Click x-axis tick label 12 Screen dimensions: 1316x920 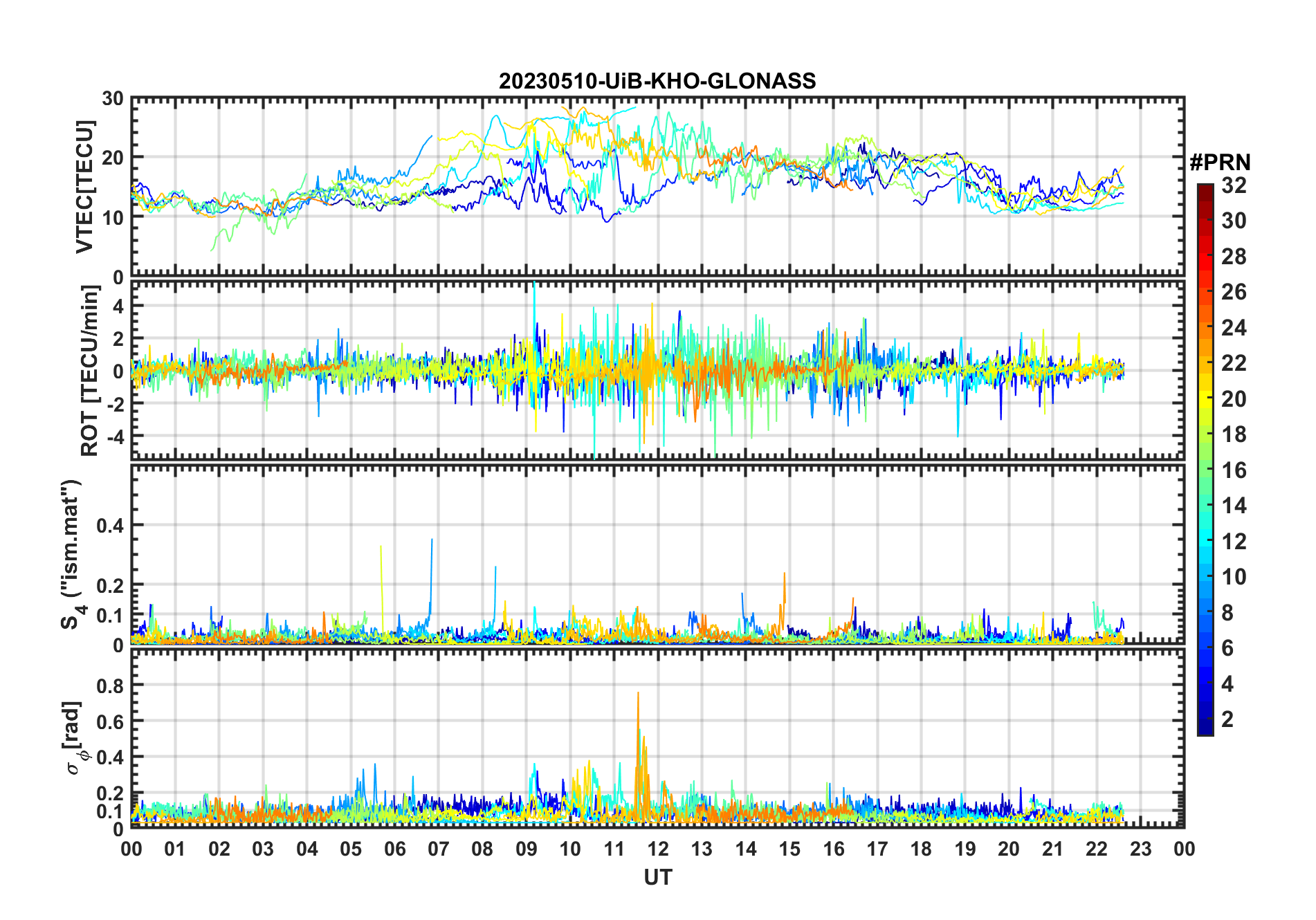[657, 849]
